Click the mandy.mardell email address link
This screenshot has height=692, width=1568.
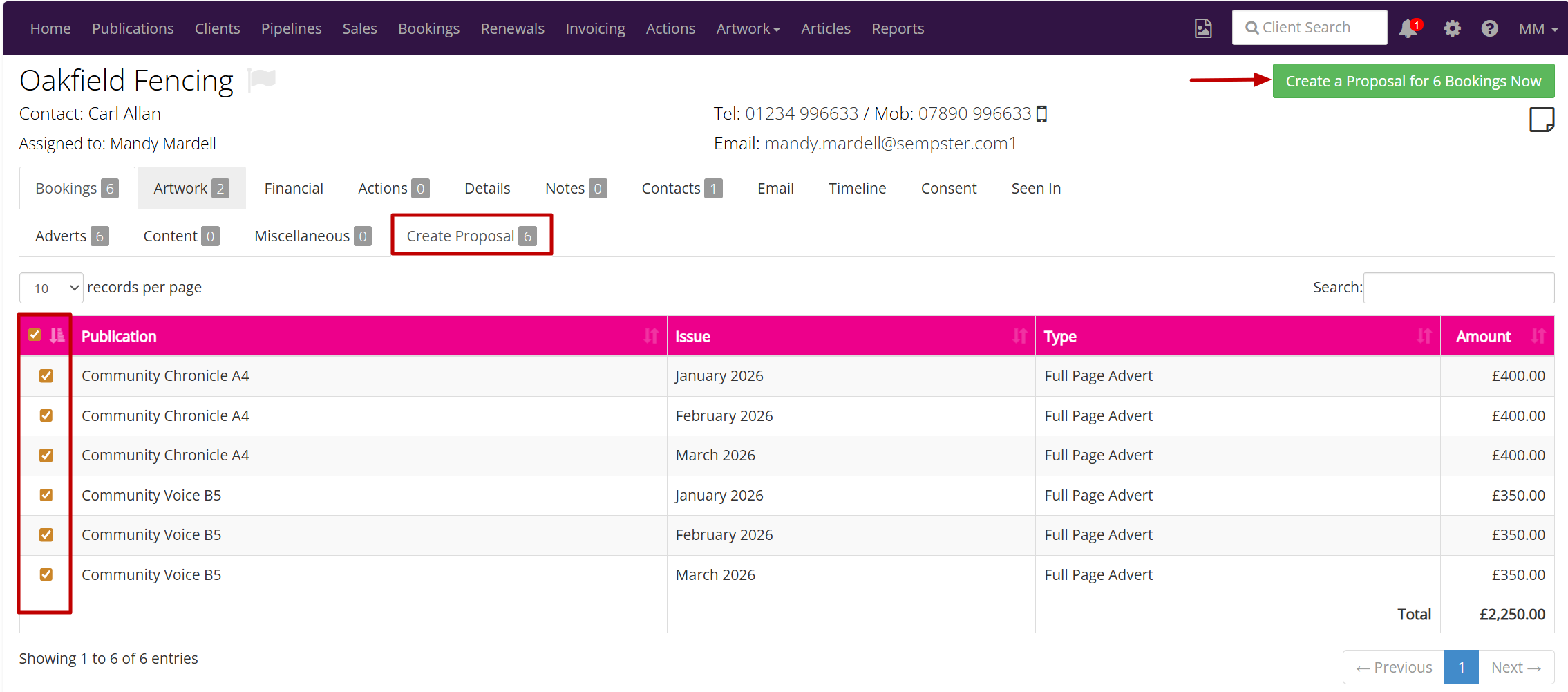[x=890, y=143]
